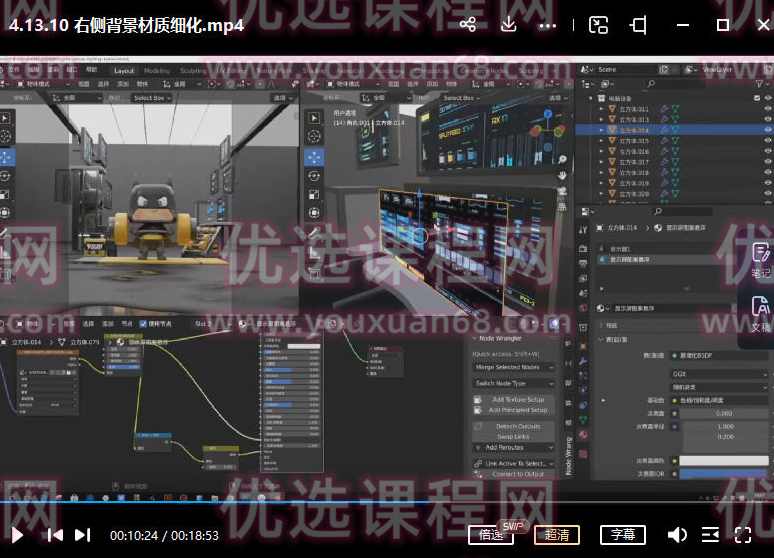Click Add Texture Setup button
Image resolution: width=774 pixels, height=558 pixels.
tap(513, 399)
